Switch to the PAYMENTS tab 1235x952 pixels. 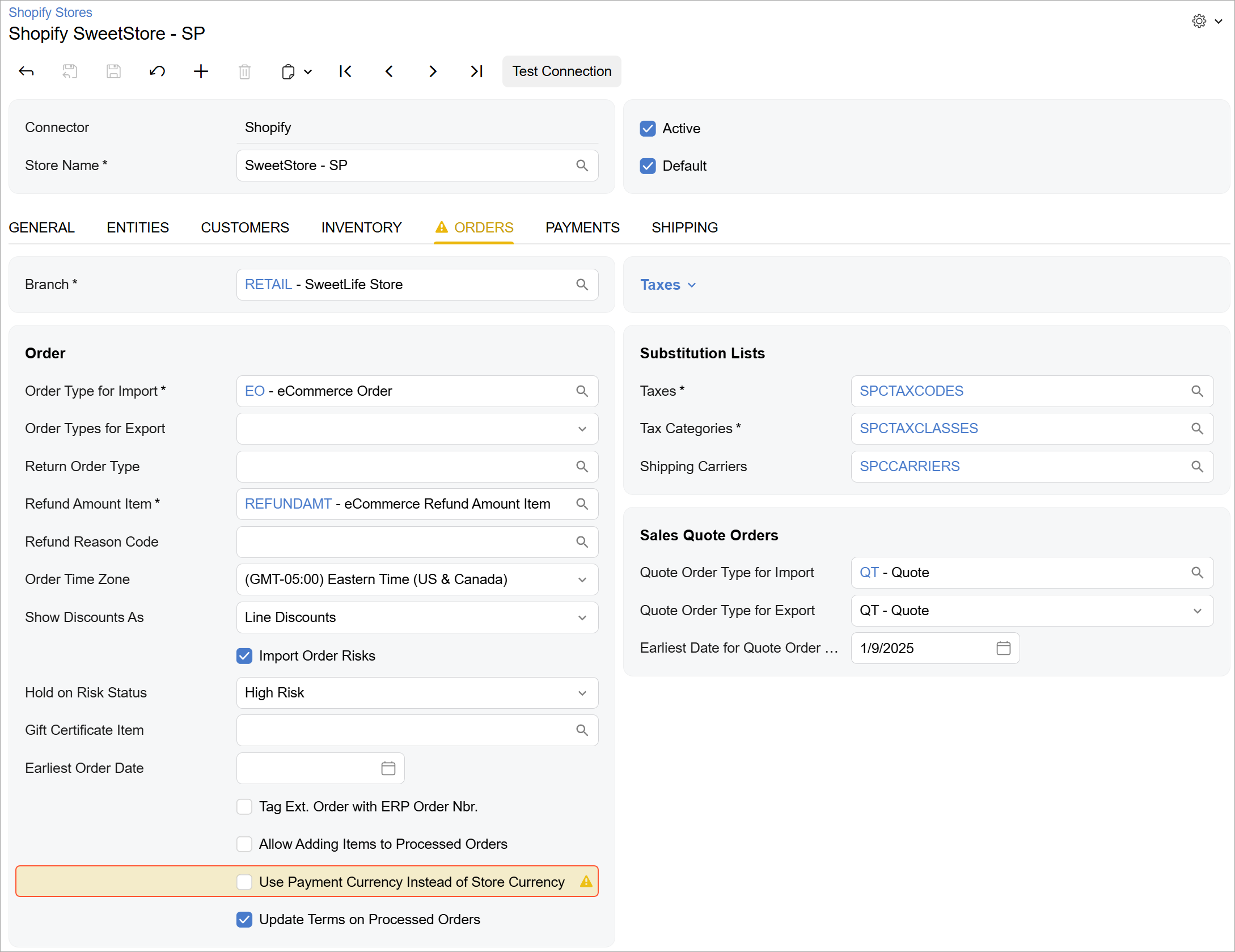(582, 228)
